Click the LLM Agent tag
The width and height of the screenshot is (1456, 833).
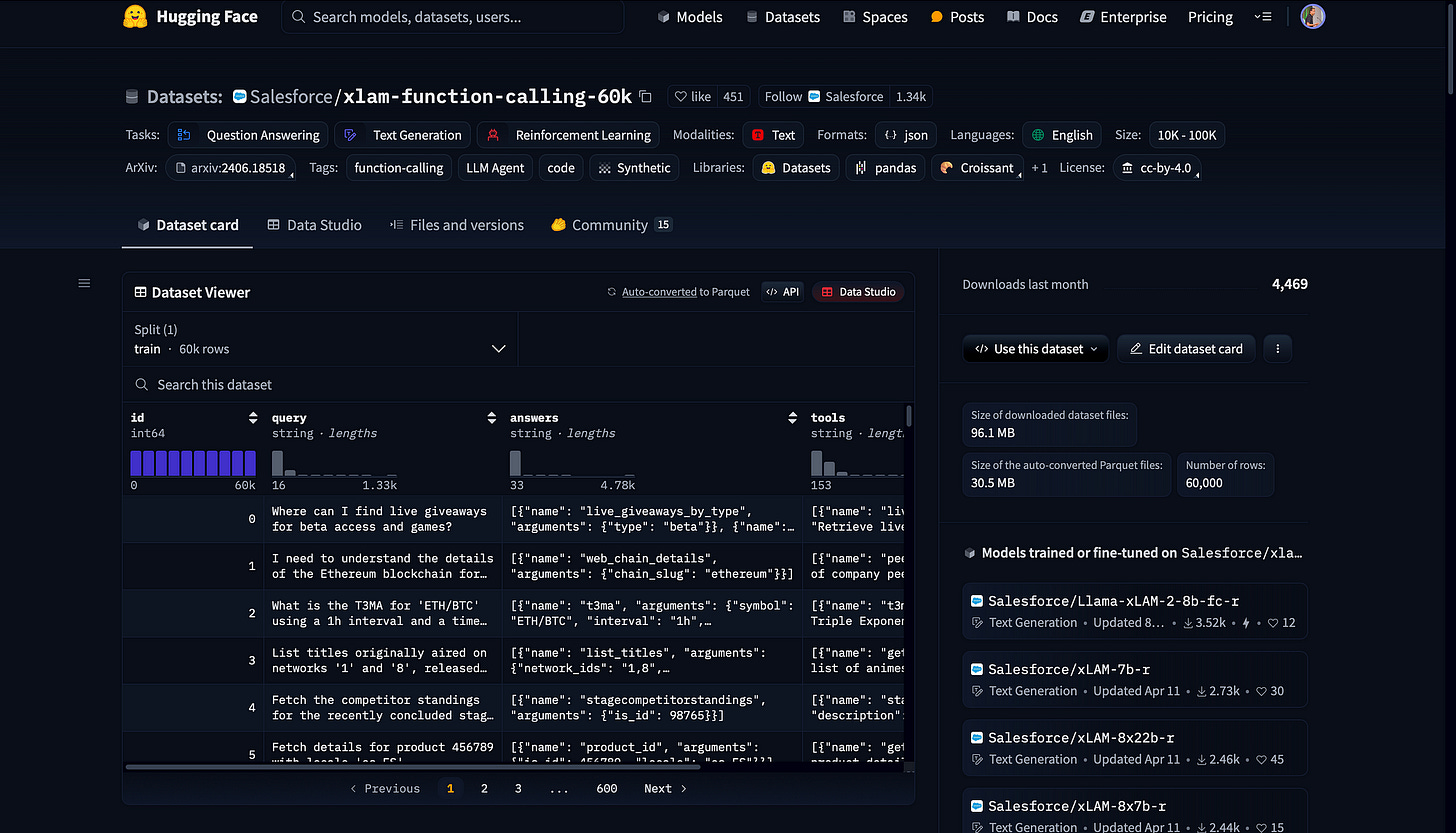click(x=495, y=168)
